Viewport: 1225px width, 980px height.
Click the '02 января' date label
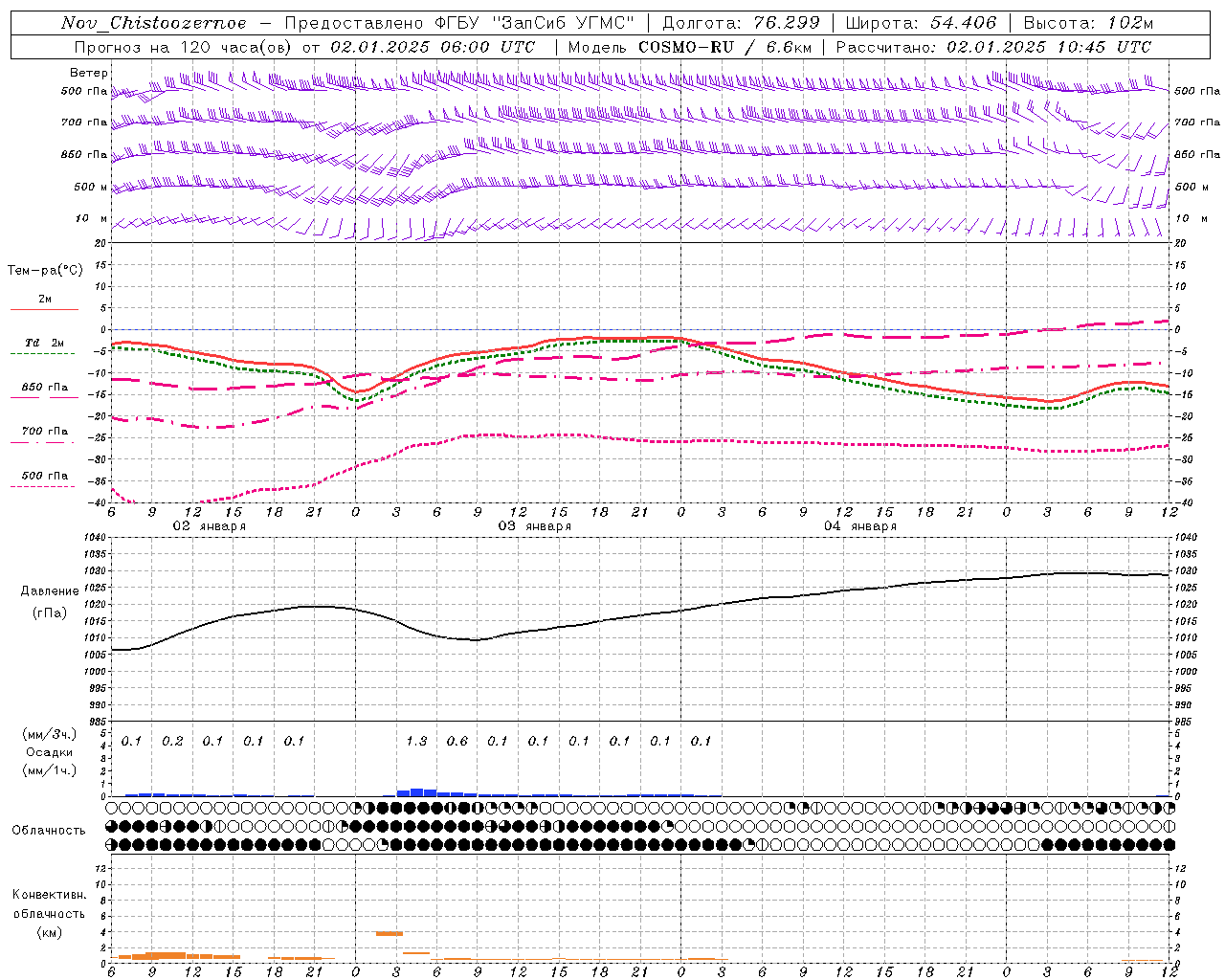[x=209, y=526]
